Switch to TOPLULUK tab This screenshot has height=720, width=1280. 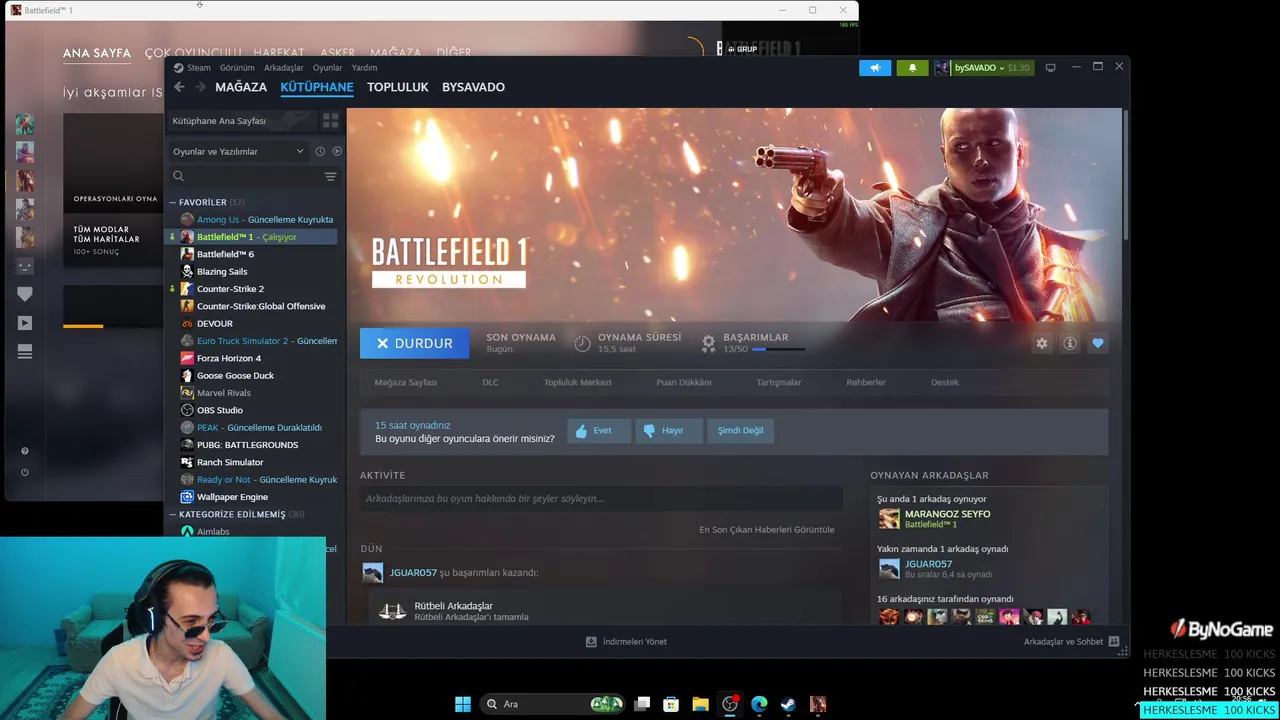tap(397, 87)
